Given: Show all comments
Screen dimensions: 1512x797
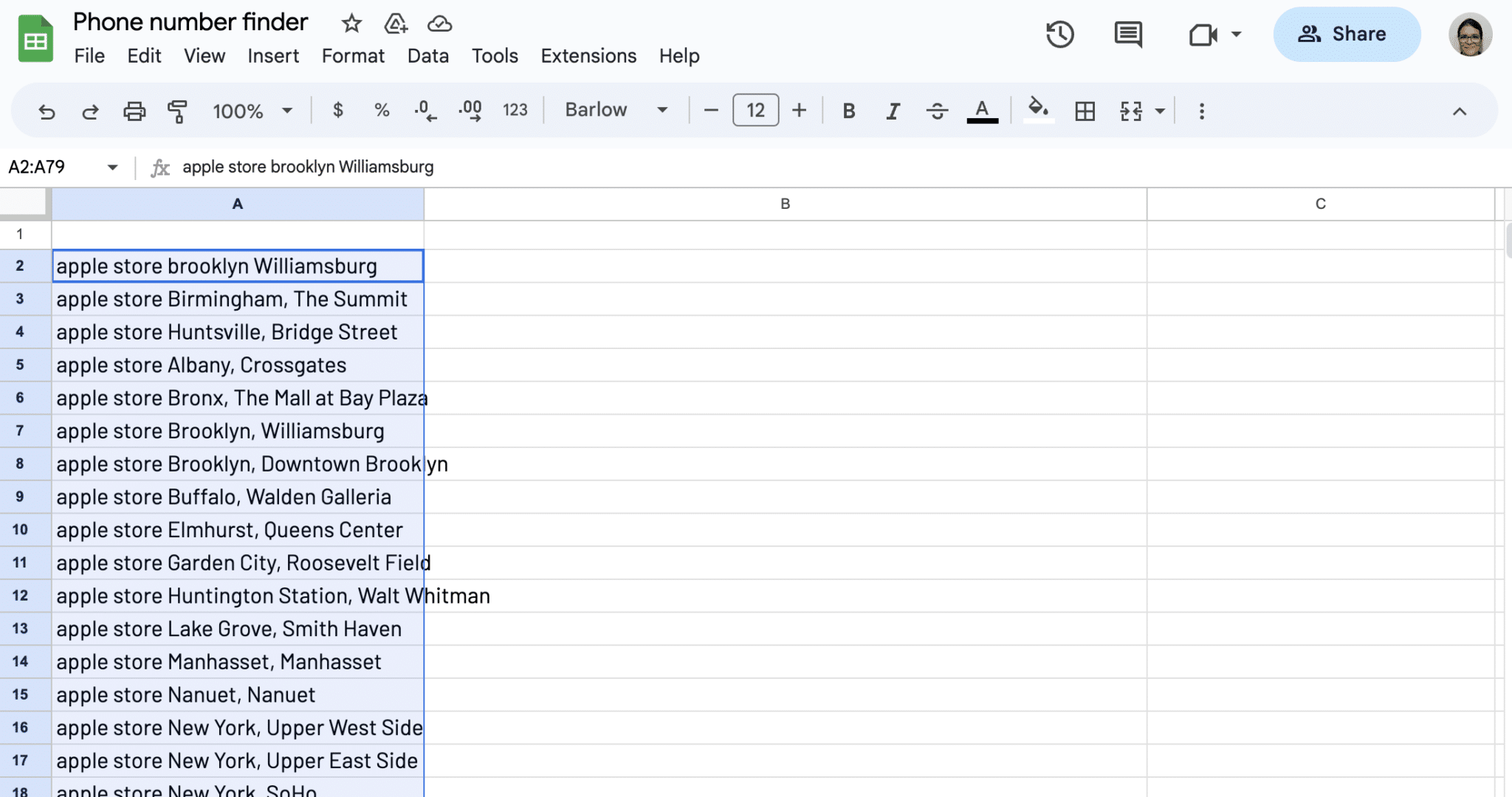Looking at the screenshot, I should (1127, 34).
